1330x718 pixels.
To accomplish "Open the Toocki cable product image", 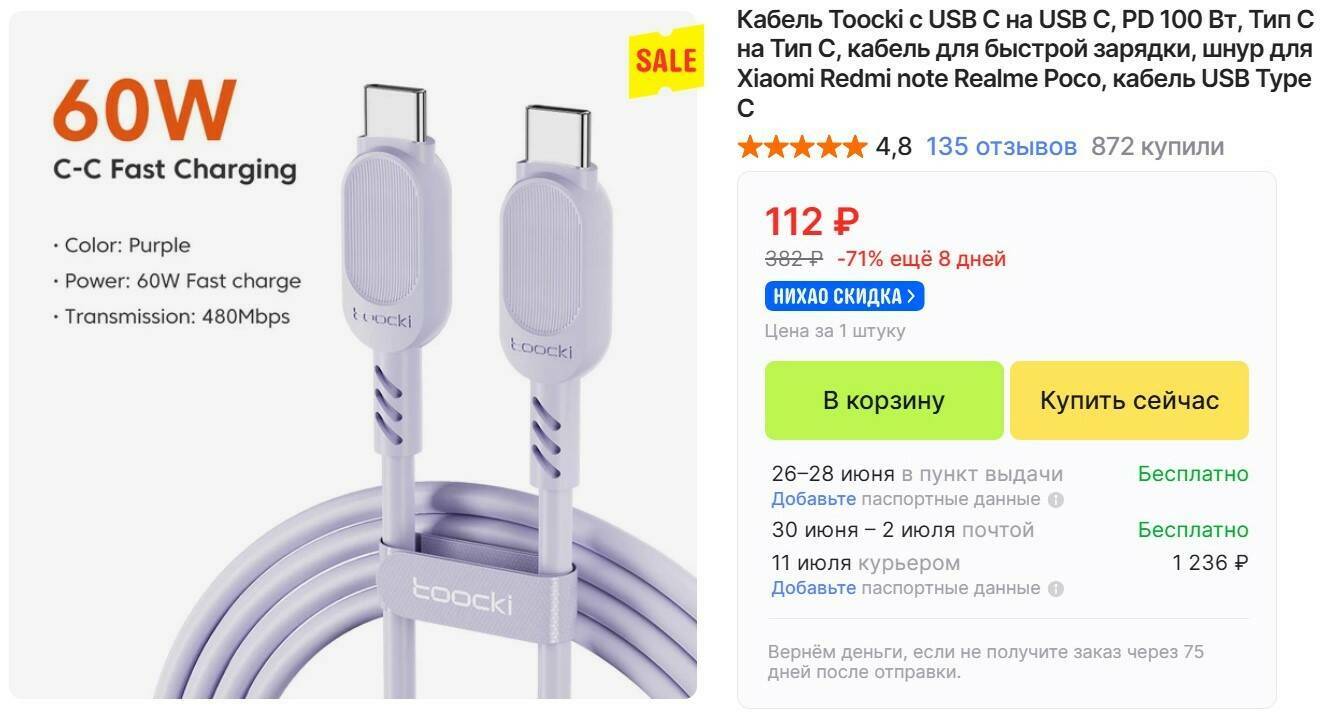I will [x=353, y=355].
